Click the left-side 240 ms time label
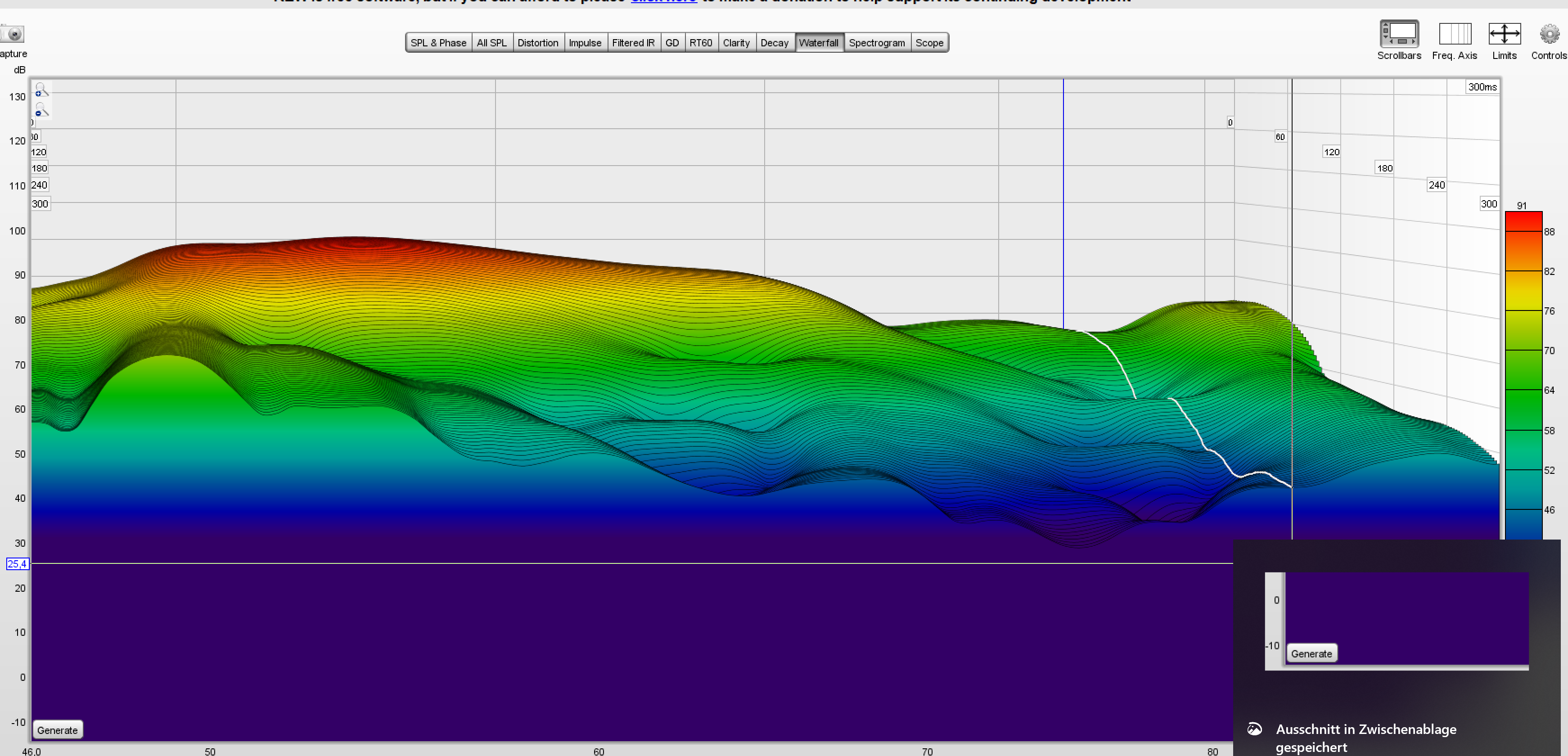Image resolution: width=1568 pixels, height=756 pixels. pyautogui.click(x=40, y=184)
